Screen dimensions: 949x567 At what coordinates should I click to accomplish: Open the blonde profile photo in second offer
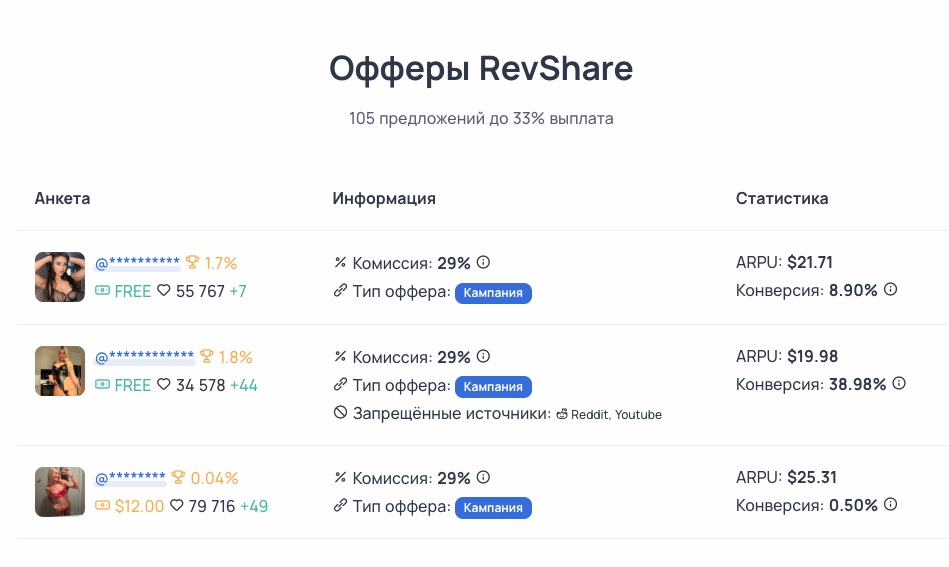[x=60, y=370]
